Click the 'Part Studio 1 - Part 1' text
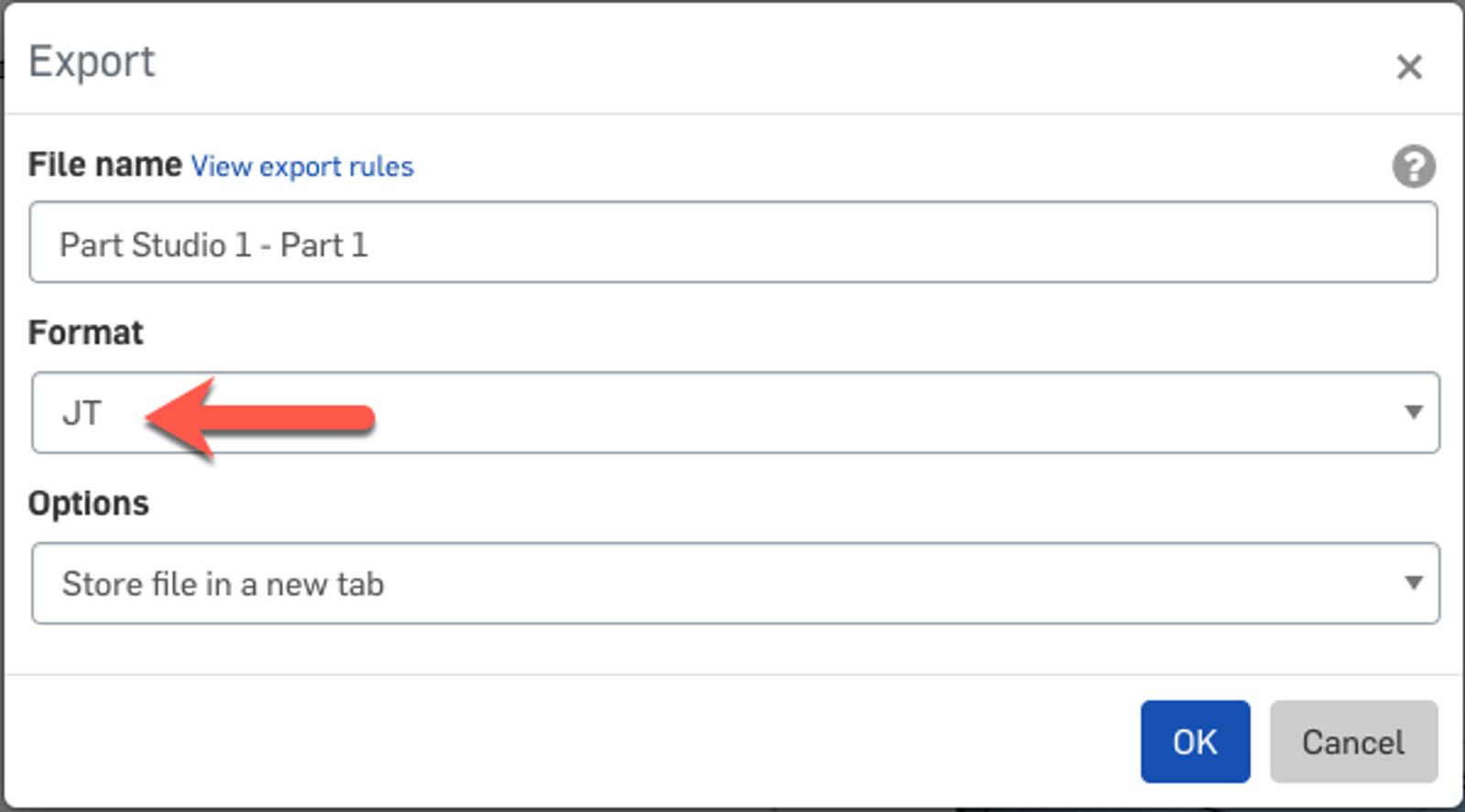 coord(213,245)
